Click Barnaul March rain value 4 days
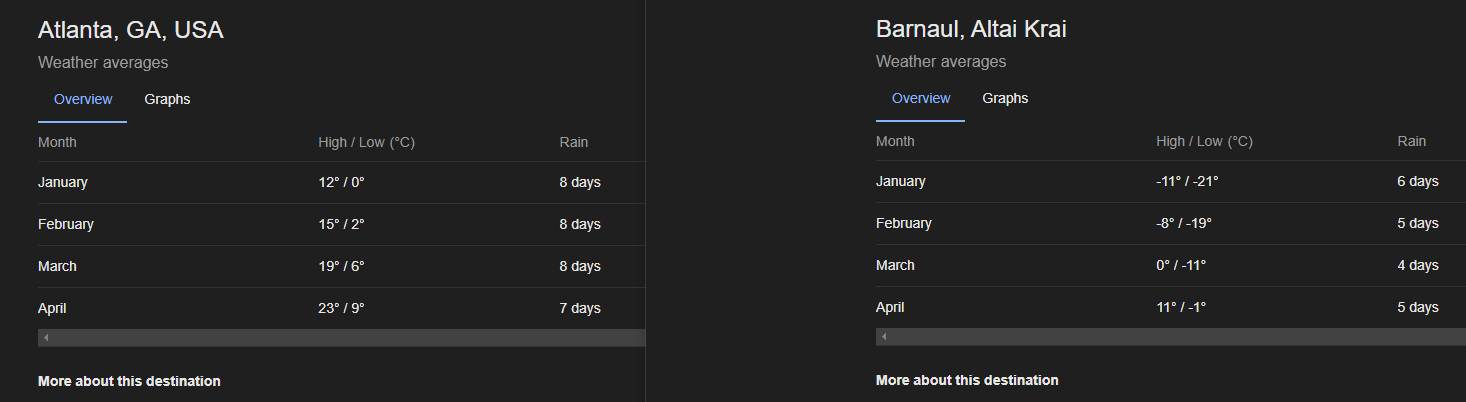 pyautogui.click(x=1418, y=265)
